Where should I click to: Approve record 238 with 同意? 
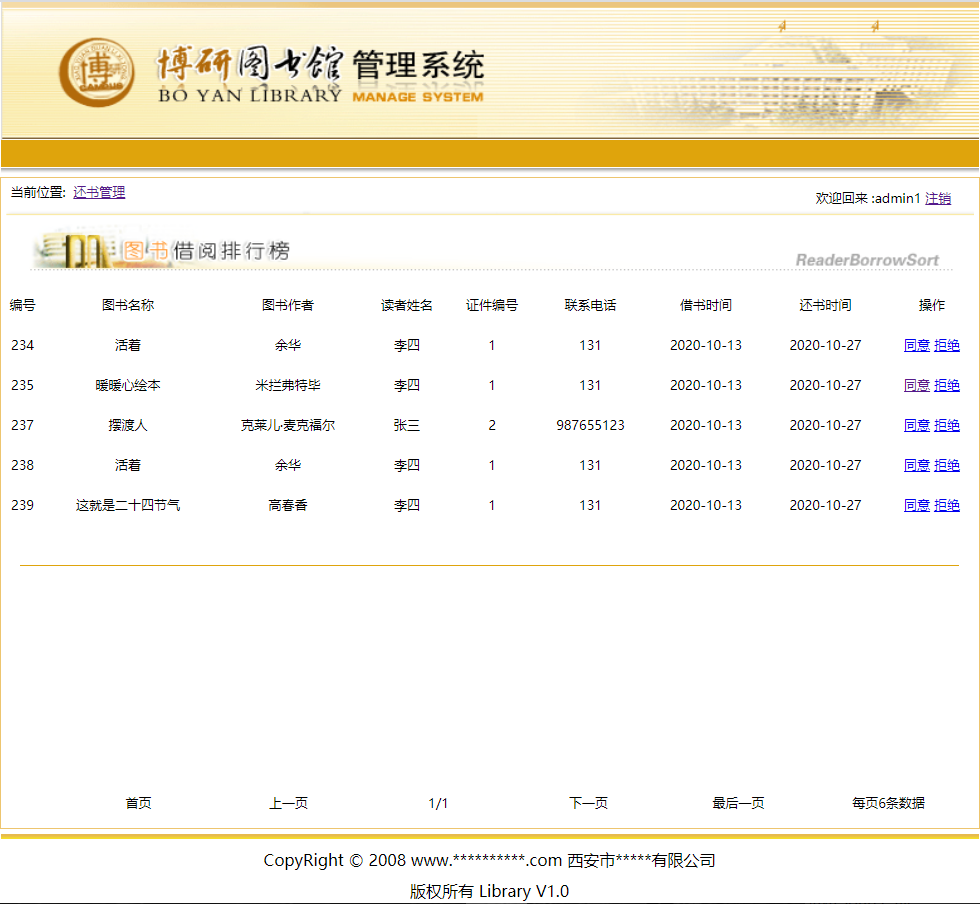916,465
